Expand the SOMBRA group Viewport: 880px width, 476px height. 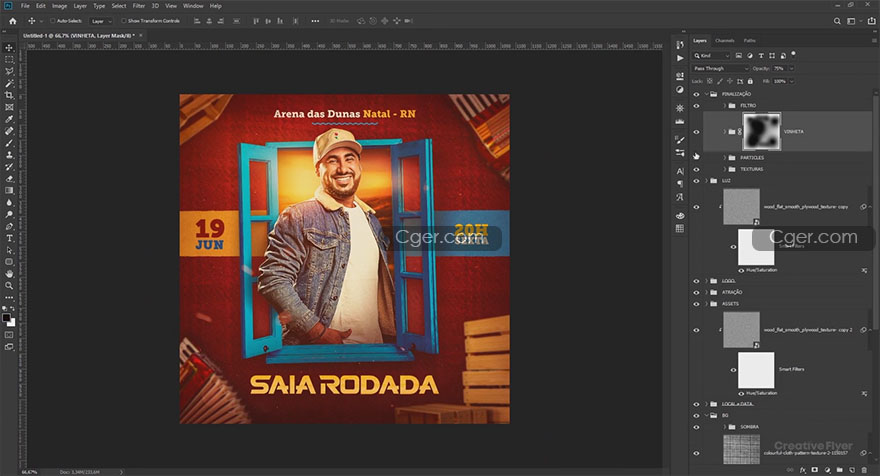(725, 427)
